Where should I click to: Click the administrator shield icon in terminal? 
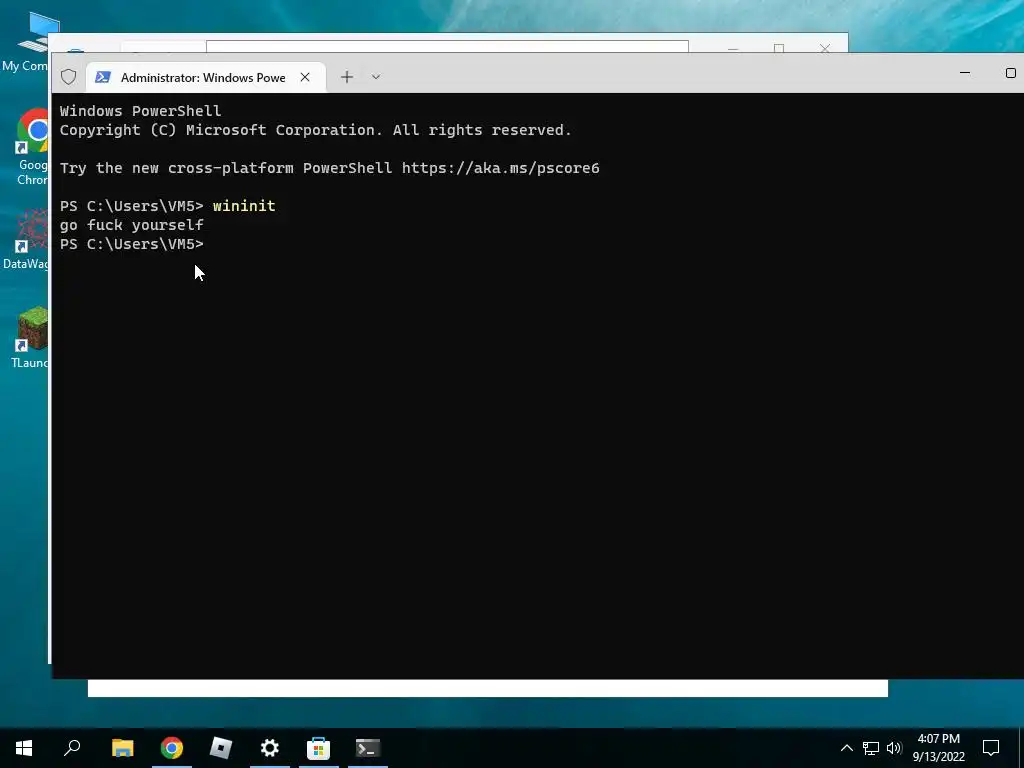click(69, 77)
